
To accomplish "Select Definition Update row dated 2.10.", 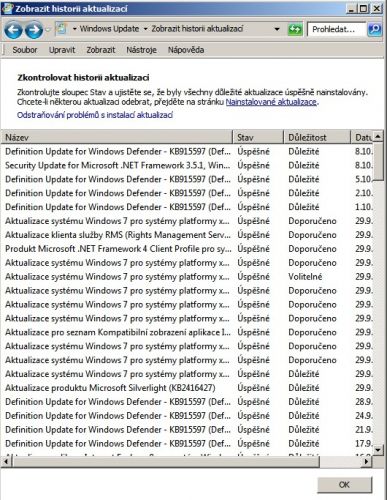I will click(187, 193).
